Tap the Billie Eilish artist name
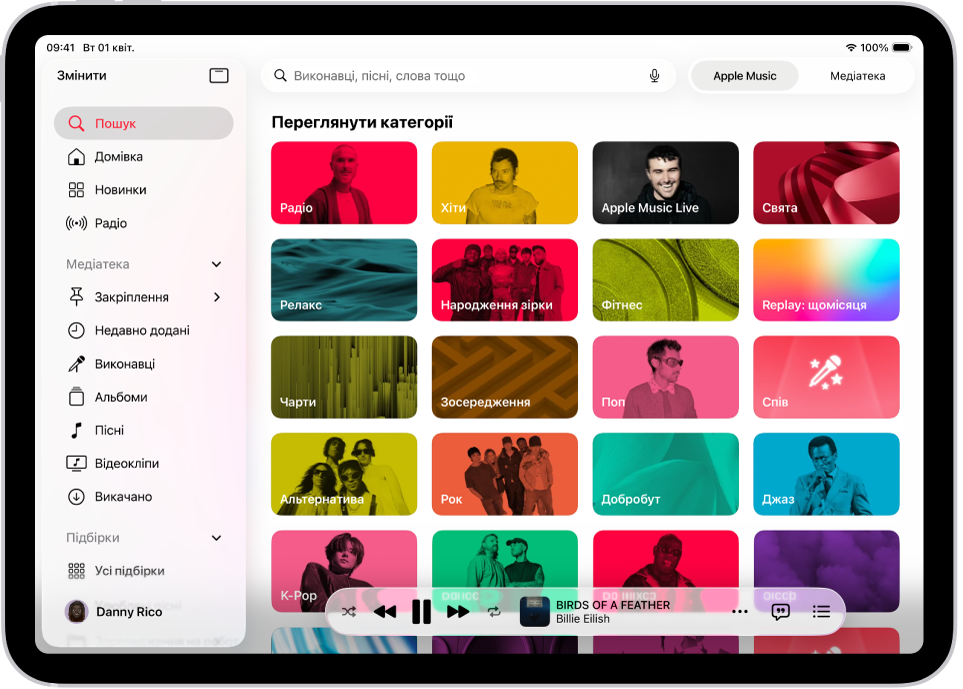The height and width of the screenshot is (689, 963). pyautogui.click(x=583, y=619)
